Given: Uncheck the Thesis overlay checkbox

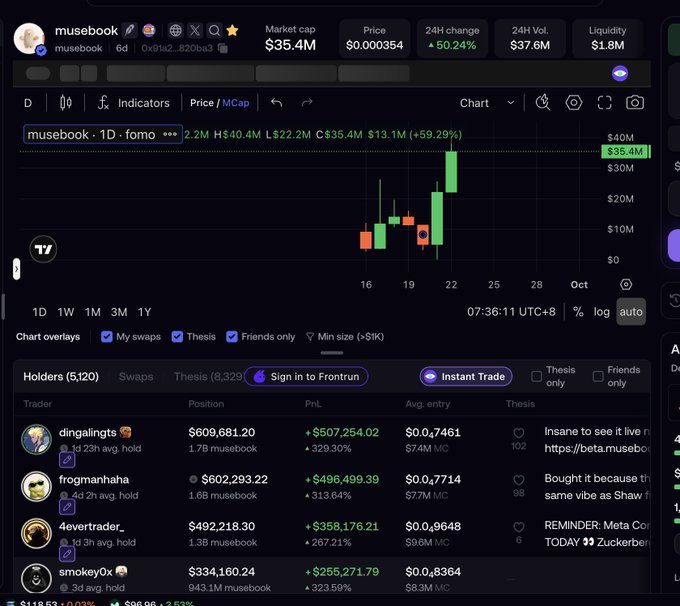Looking at the screenshot, I should [x=177, y=337].
